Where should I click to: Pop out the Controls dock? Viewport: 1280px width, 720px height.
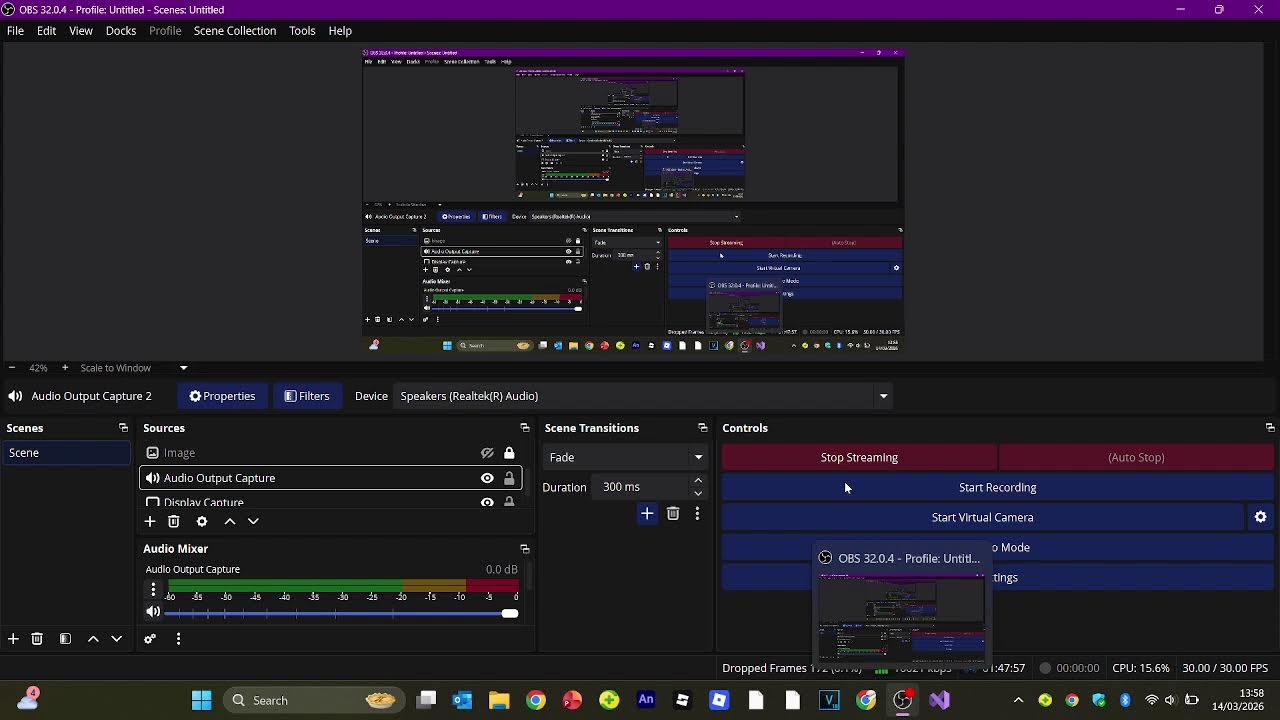pyautogui.click(x=1269, y=428)
